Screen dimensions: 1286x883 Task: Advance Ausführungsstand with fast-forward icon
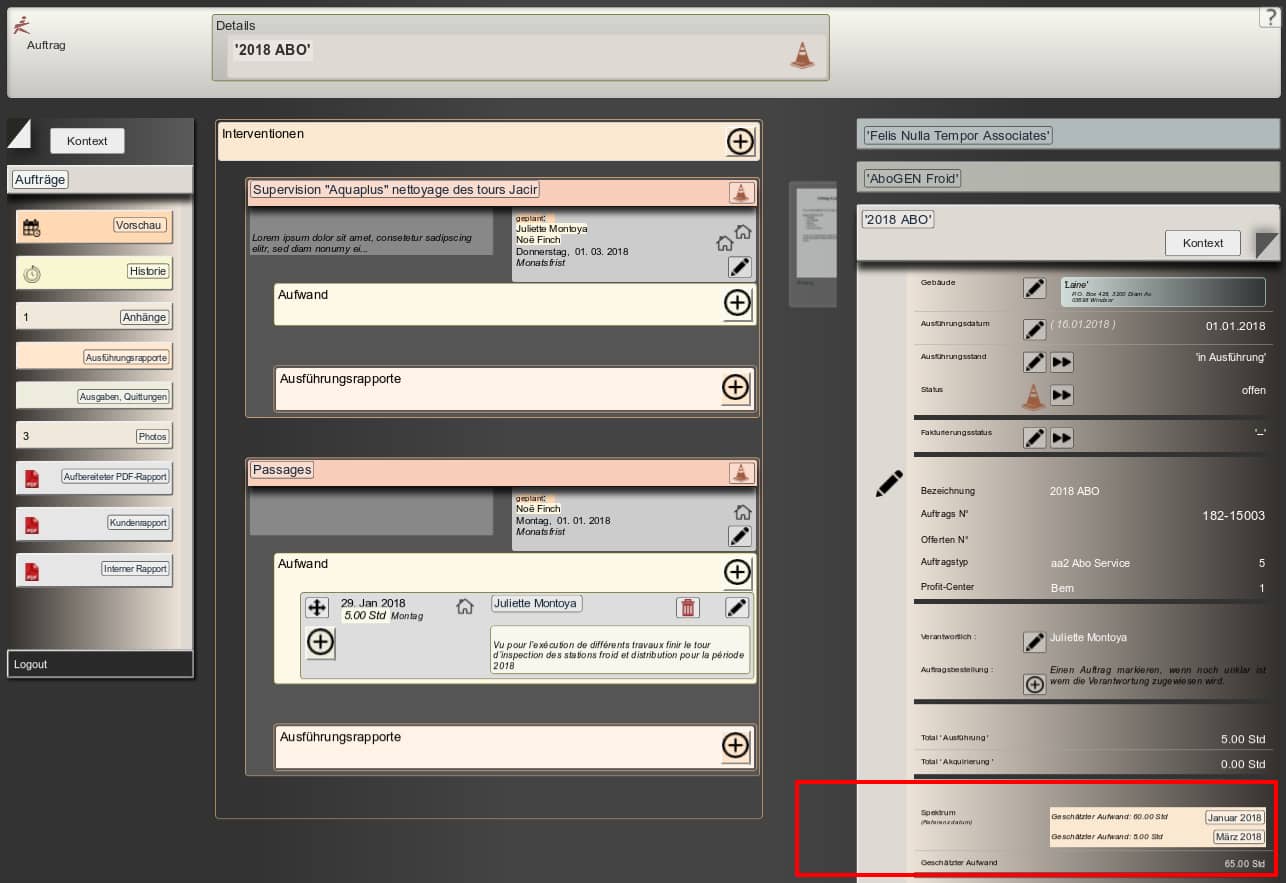pyautogui.click(x=1062, y=362)
